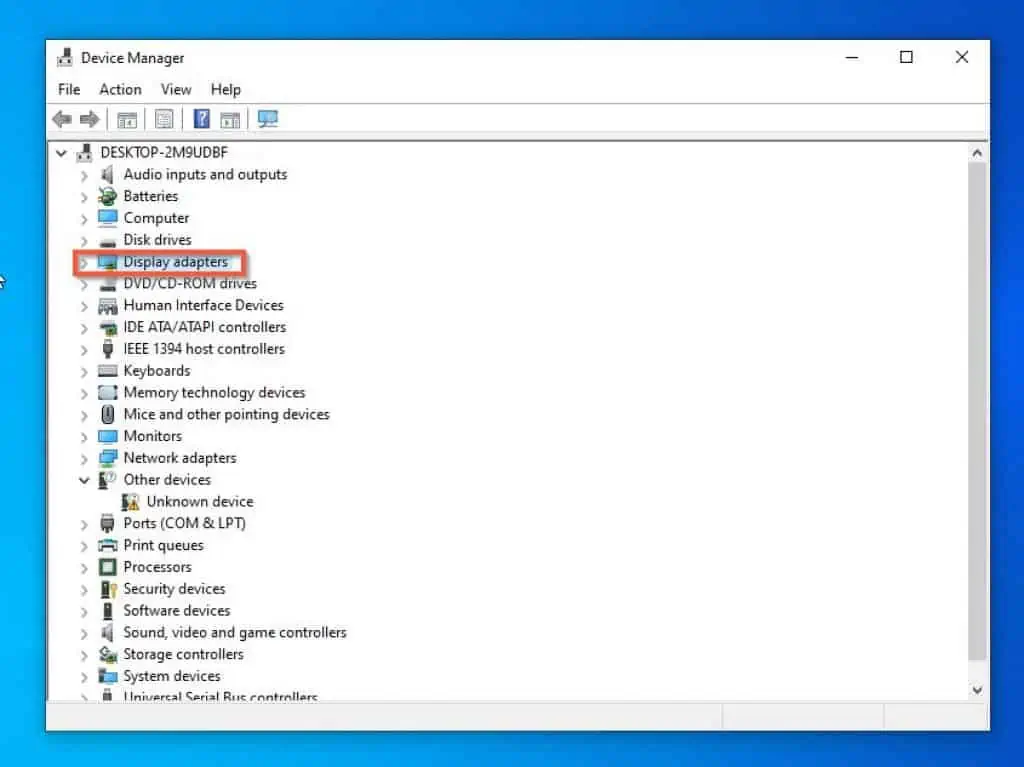1024x767 pixels.
Task: Select Sound, video and game controllers
Action: click(235, 633)
